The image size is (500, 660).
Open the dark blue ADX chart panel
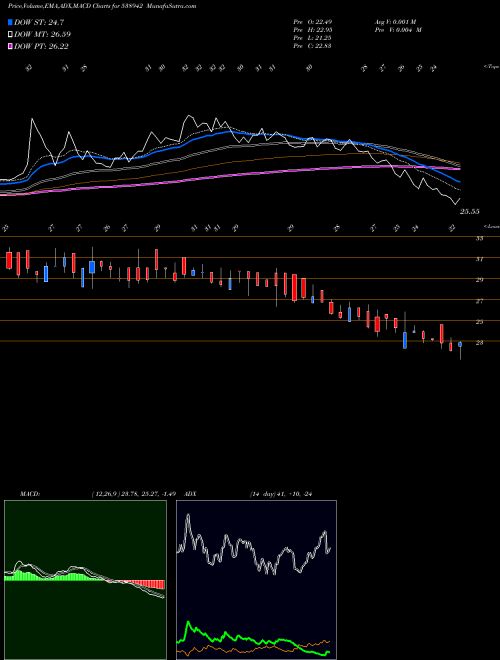click(256, 580)
